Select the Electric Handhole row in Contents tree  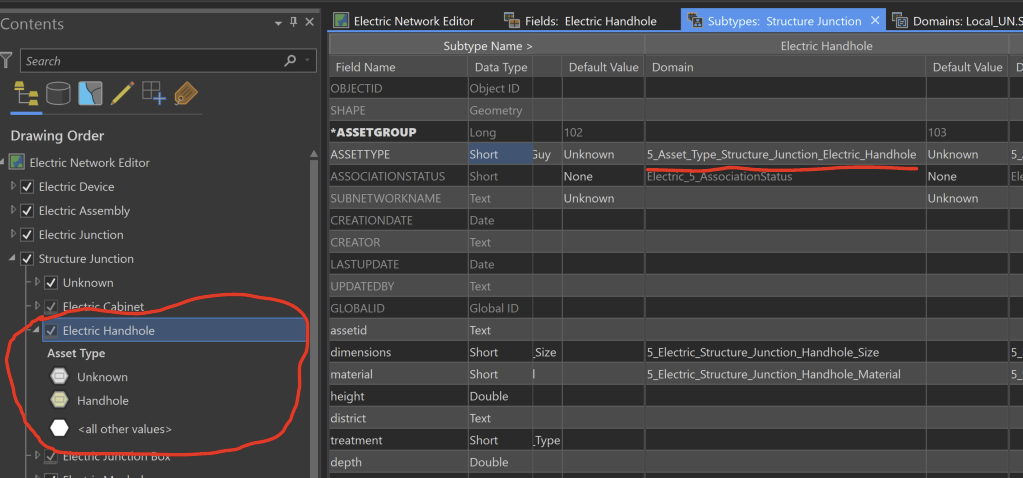tap(174, 331)
